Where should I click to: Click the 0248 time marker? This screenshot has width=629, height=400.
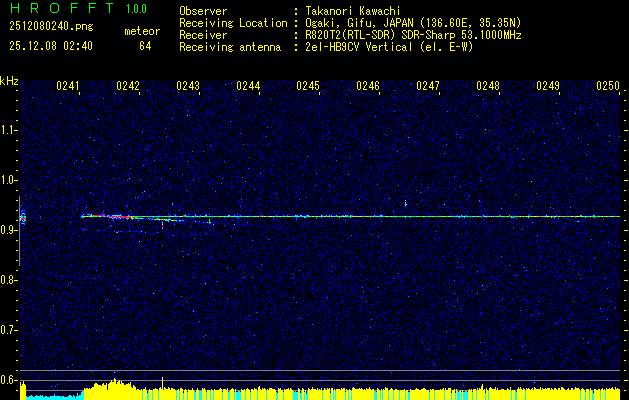coord(488,87)
